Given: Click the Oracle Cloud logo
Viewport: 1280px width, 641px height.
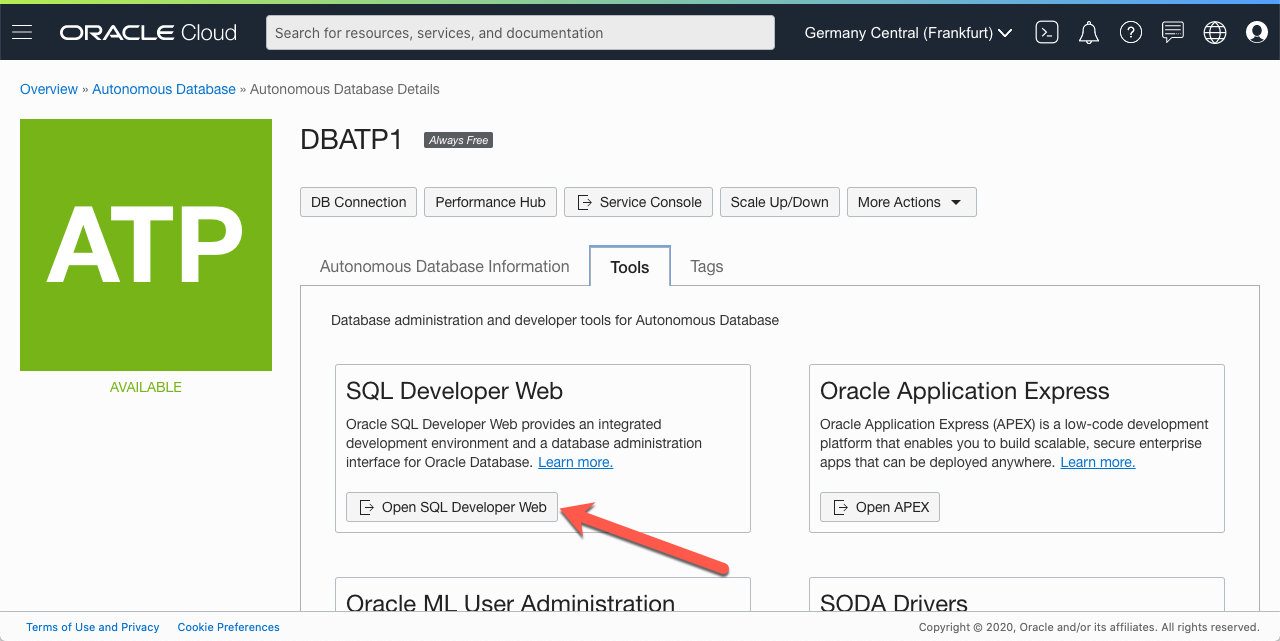Looking at the screenshot, I should (x=148, y=33).
